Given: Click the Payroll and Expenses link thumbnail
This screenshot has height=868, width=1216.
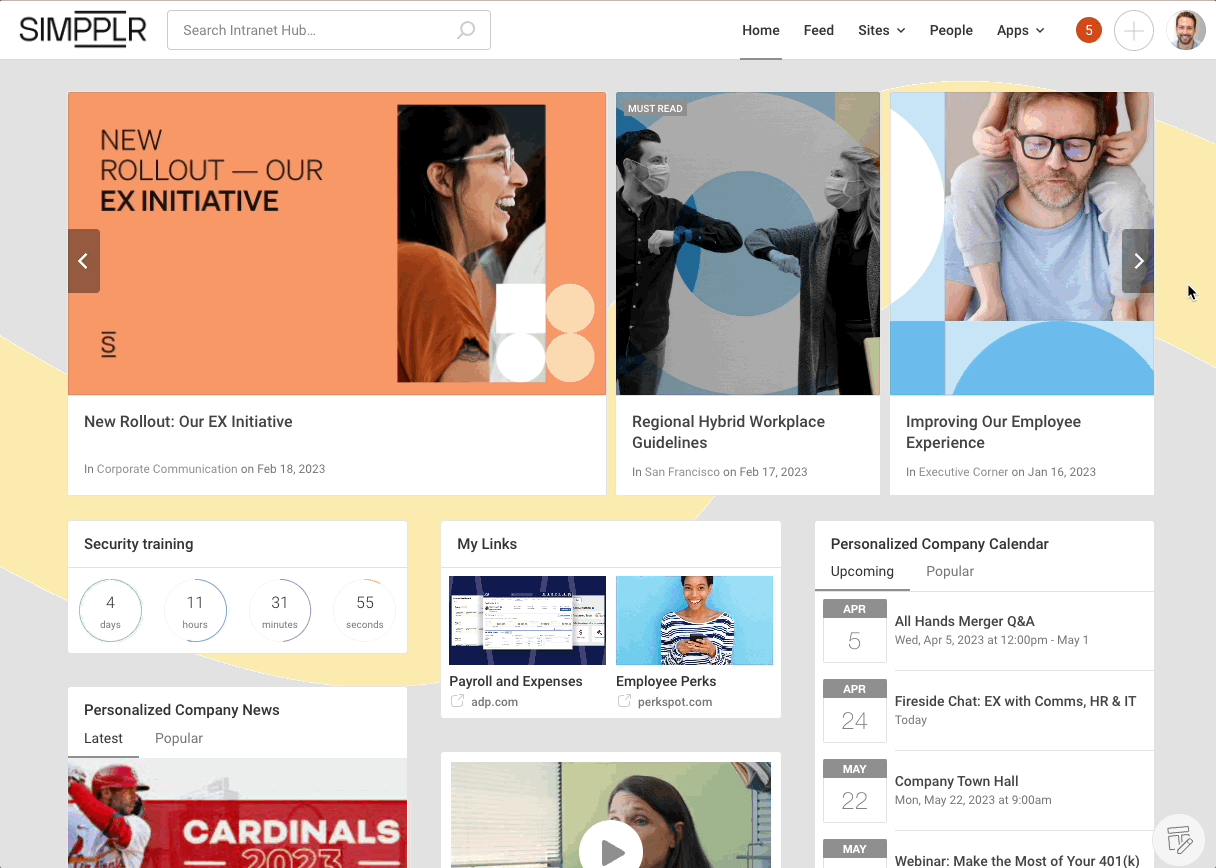Looking at the screenshot, I should [x=527, y=620].
